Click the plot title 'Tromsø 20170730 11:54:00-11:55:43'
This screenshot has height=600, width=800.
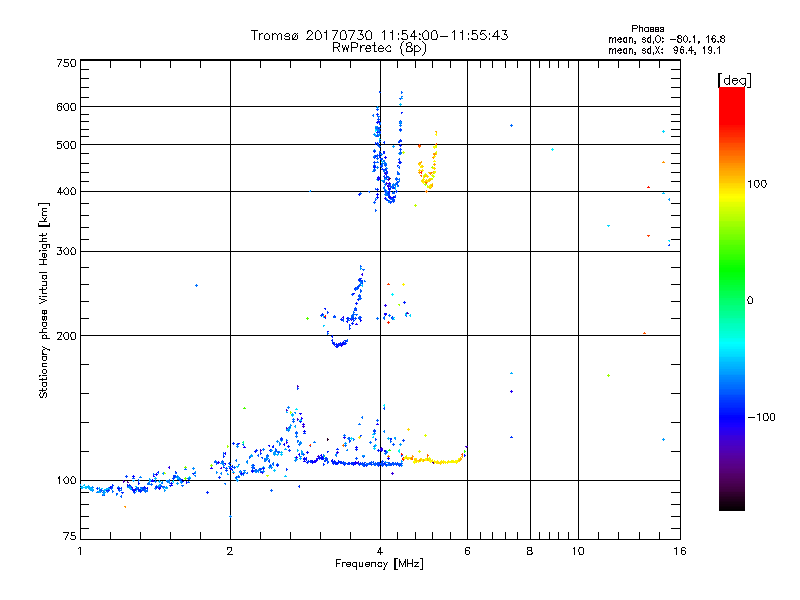click(x=379, y=35)
